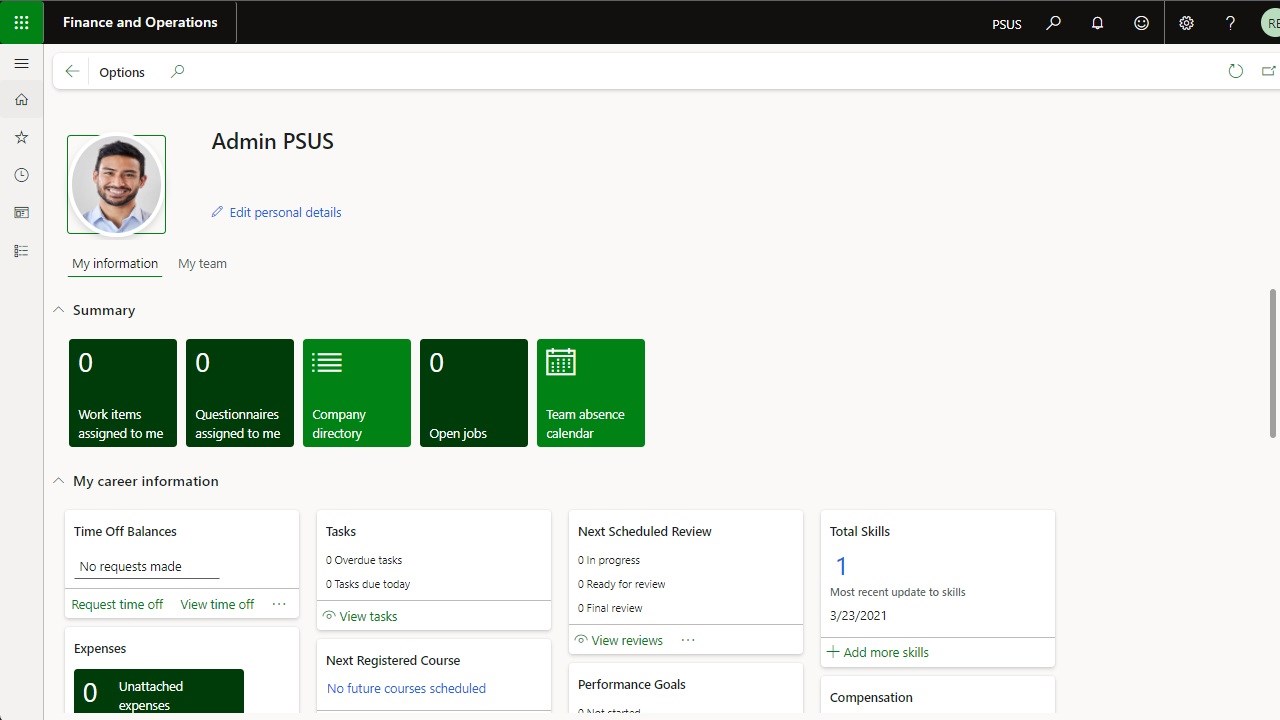1280x720 pixels.
Task: Open the Unattached expenses tile
Action: click(x=159, y=692)
